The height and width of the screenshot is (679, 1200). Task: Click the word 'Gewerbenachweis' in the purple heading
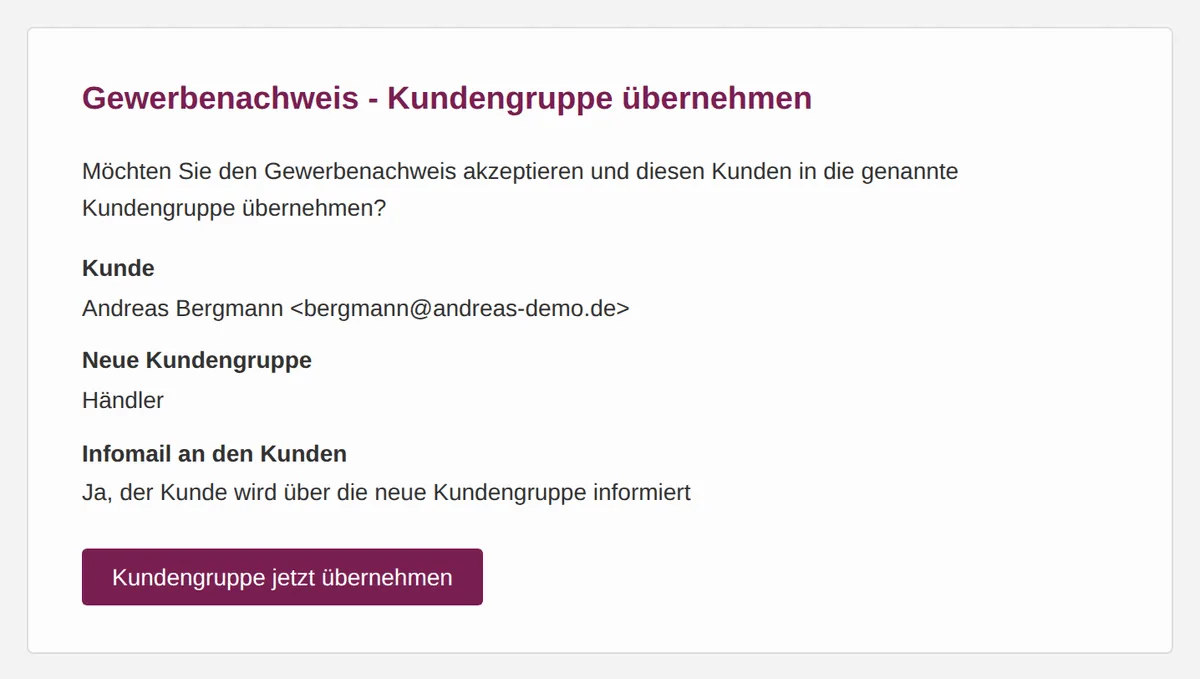(220, 98)
